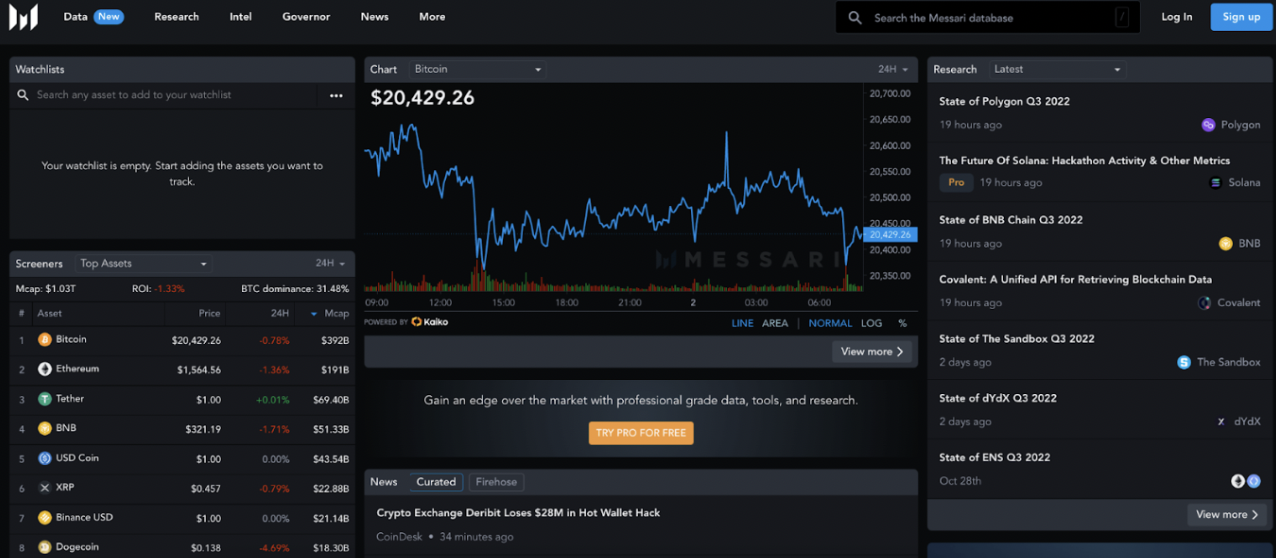Screen dimensions: 1276x558
Task: Sort screener by Asset column
Action: click(x=50, y=313)
